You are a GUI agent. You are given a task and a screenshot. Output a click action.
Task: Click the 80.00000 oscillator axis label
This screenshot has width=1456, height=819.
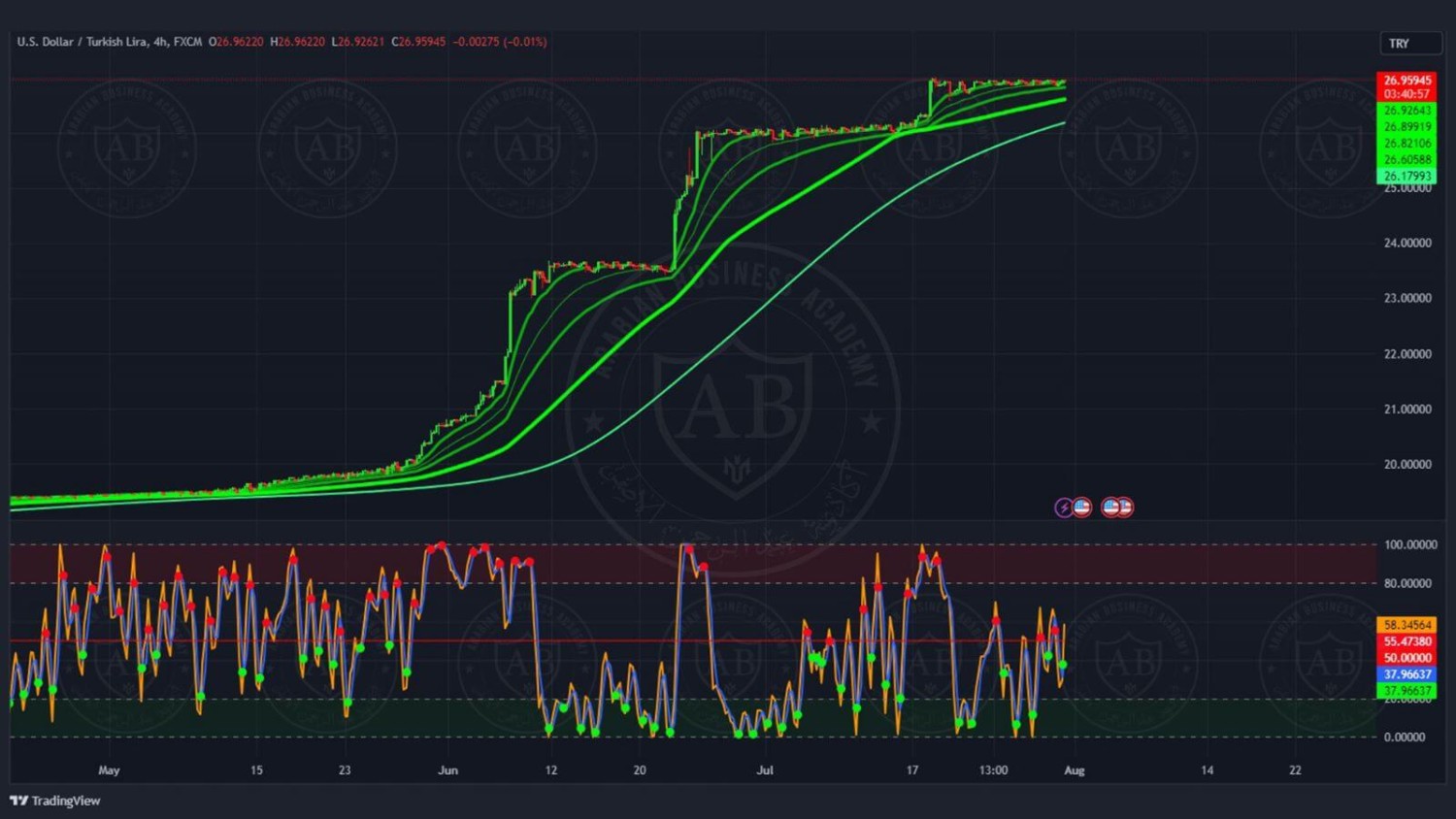point(1407,583)
